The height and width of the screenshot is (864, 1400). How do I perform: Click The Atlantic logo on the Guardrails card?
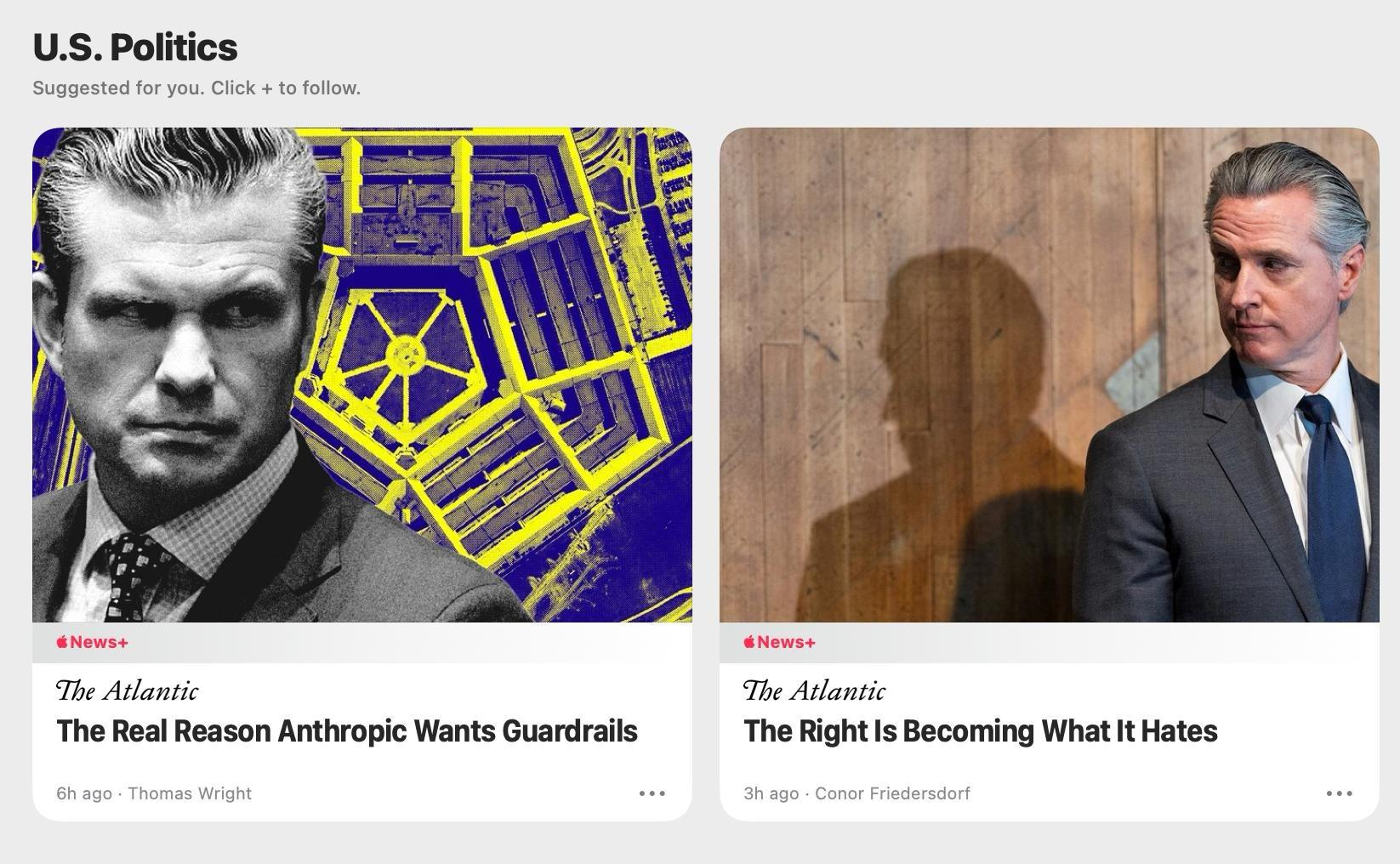128,691
